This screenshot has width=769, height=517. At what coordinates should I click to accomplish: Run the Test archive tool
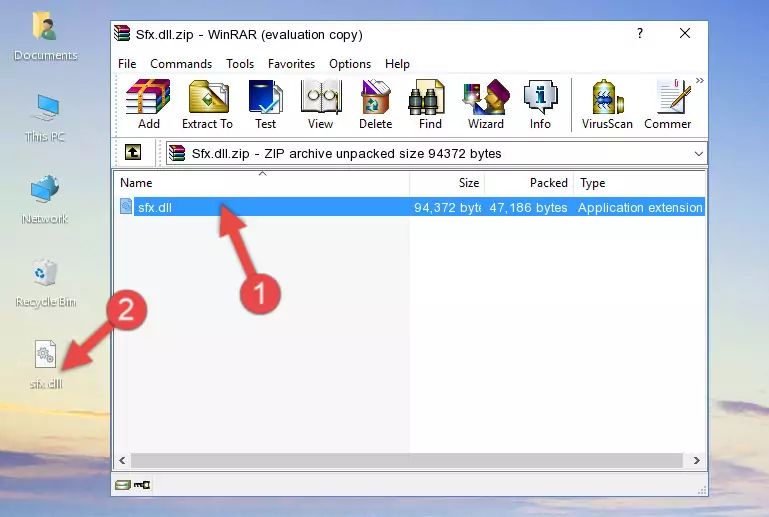click(x=265, y=104)
